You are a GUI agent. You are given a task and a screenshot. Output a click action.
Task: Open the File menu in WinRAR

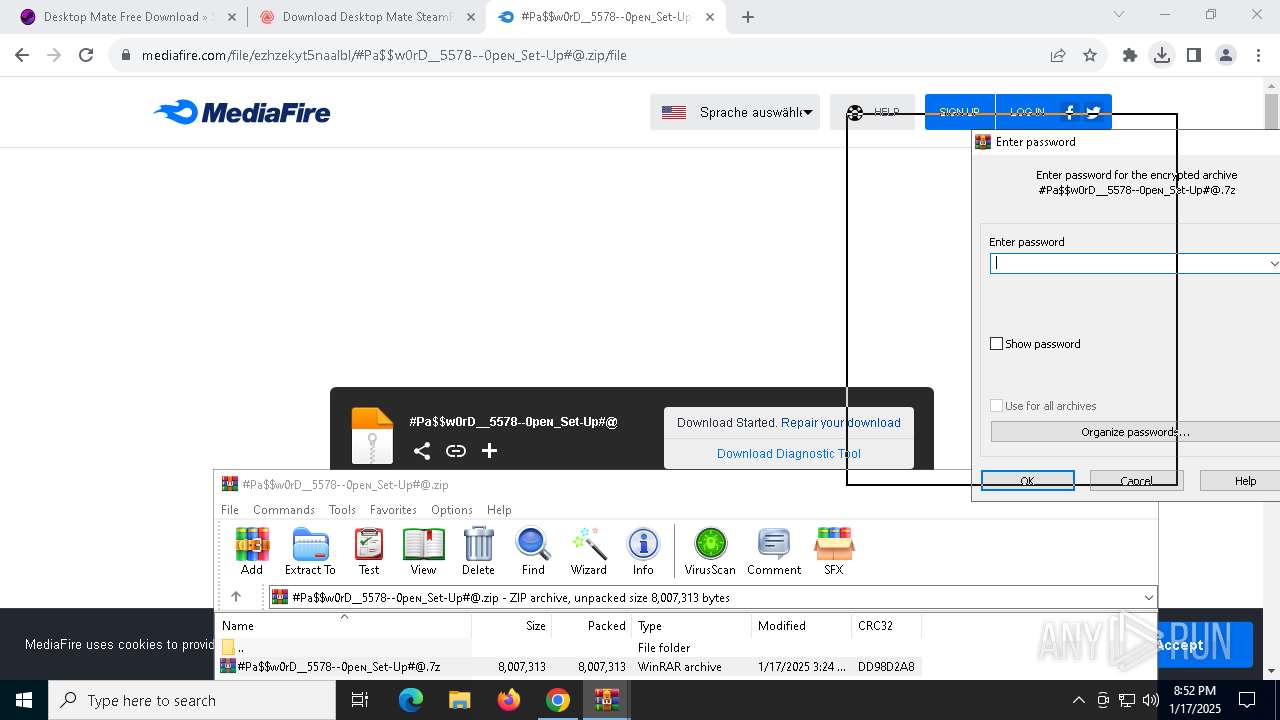pyautogui.click(x=230, y=510)
